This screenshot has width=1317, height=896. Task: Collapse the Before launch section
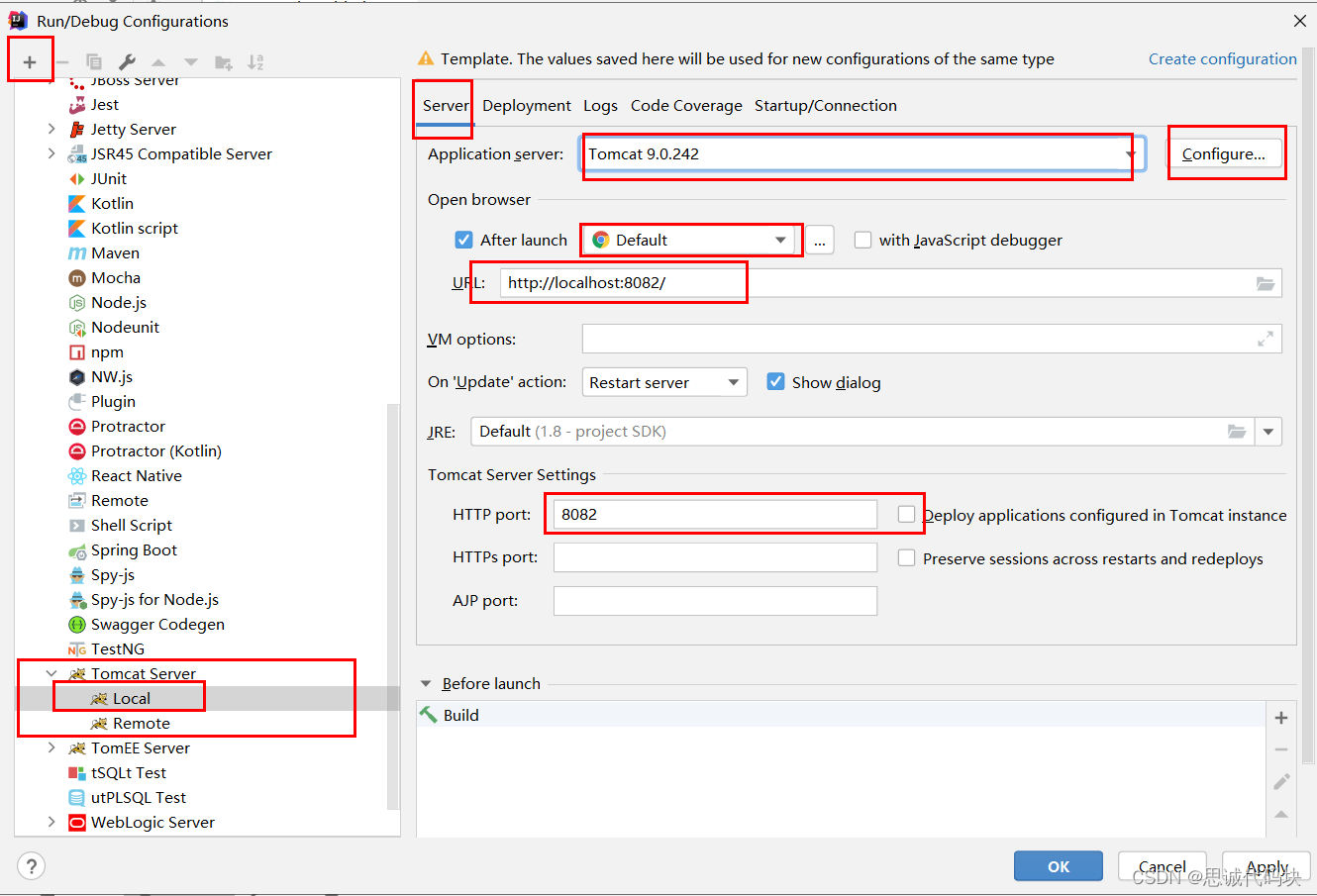[427, 683]
